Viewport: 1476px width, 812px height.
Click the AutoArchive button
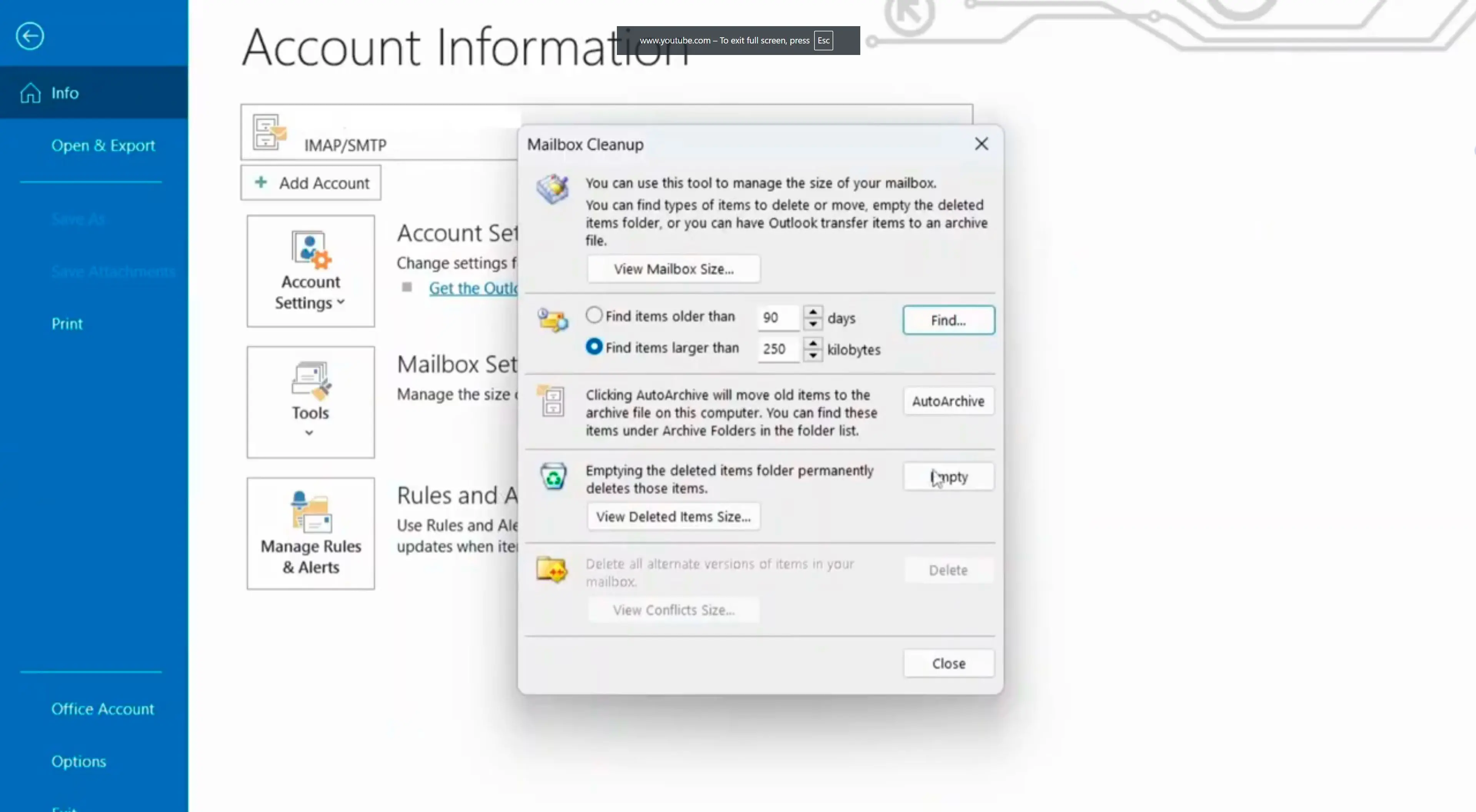pos(949,401)
